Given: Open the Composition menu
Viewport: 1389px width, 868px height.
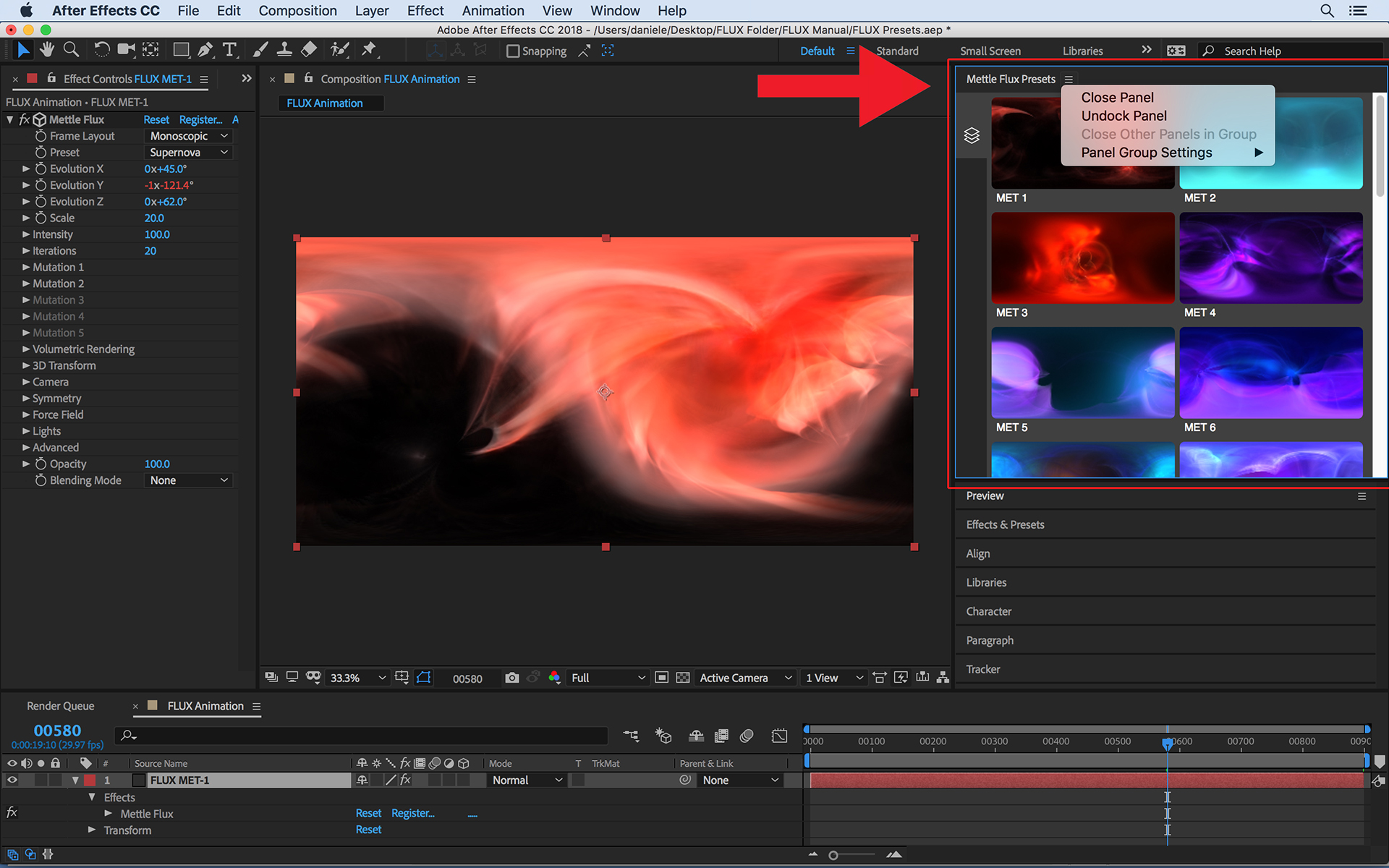Looking at the screenshot, I should tap(297, 11).
